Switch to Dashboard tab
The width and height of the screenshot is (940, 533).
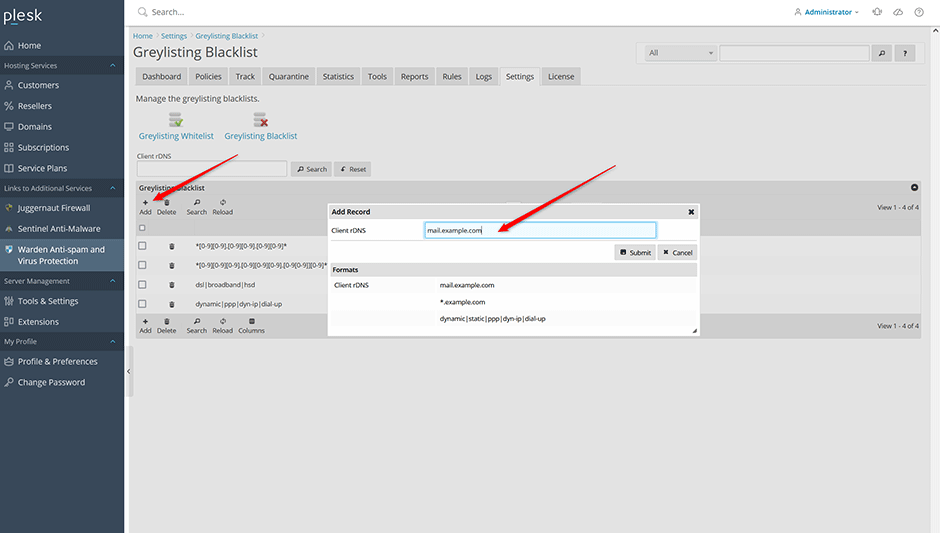click(x=161, y=77)
